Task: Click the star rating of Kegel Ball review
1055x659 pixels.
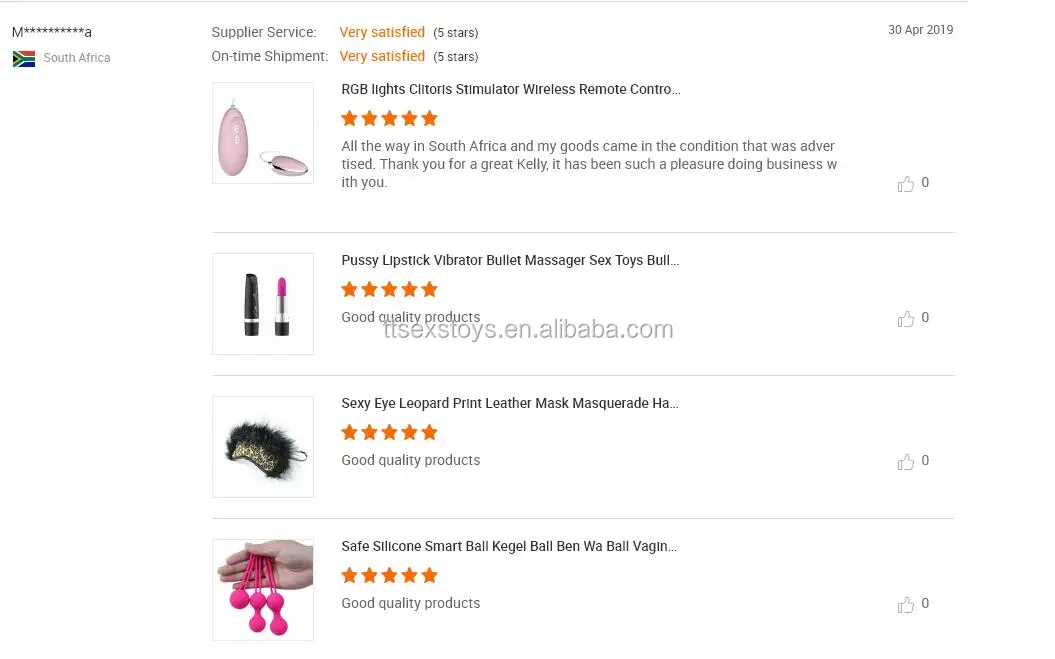Action: click(390, 576)
